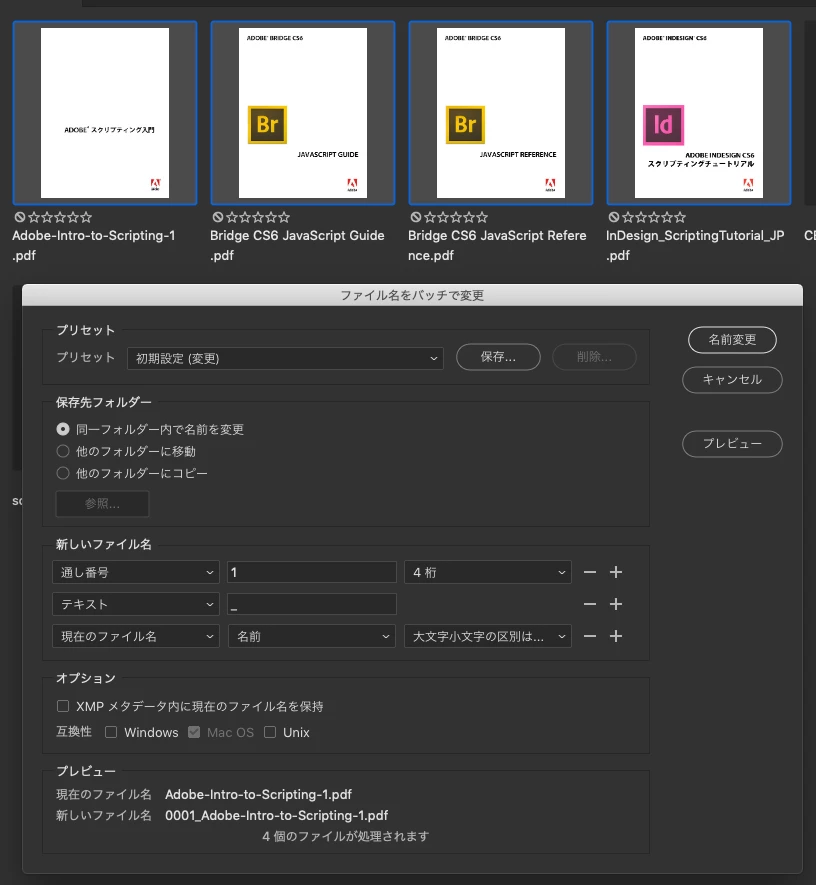The height and width of the screenshot is (885, 816).
Task: Remove the 現在のファイル名 row with minus icon
Action: point(590,637)
